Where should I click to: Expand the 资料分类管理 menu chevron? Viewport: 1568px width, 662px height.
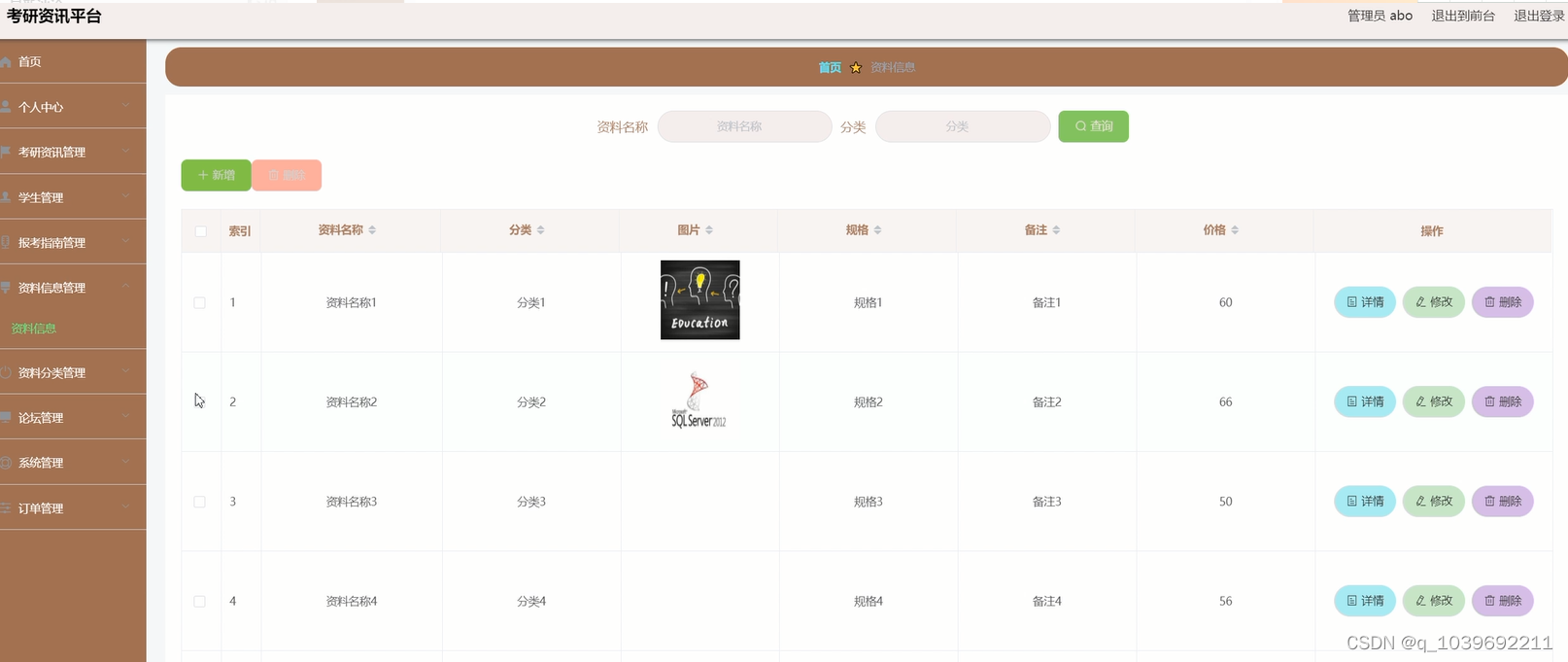click(125, 371)
